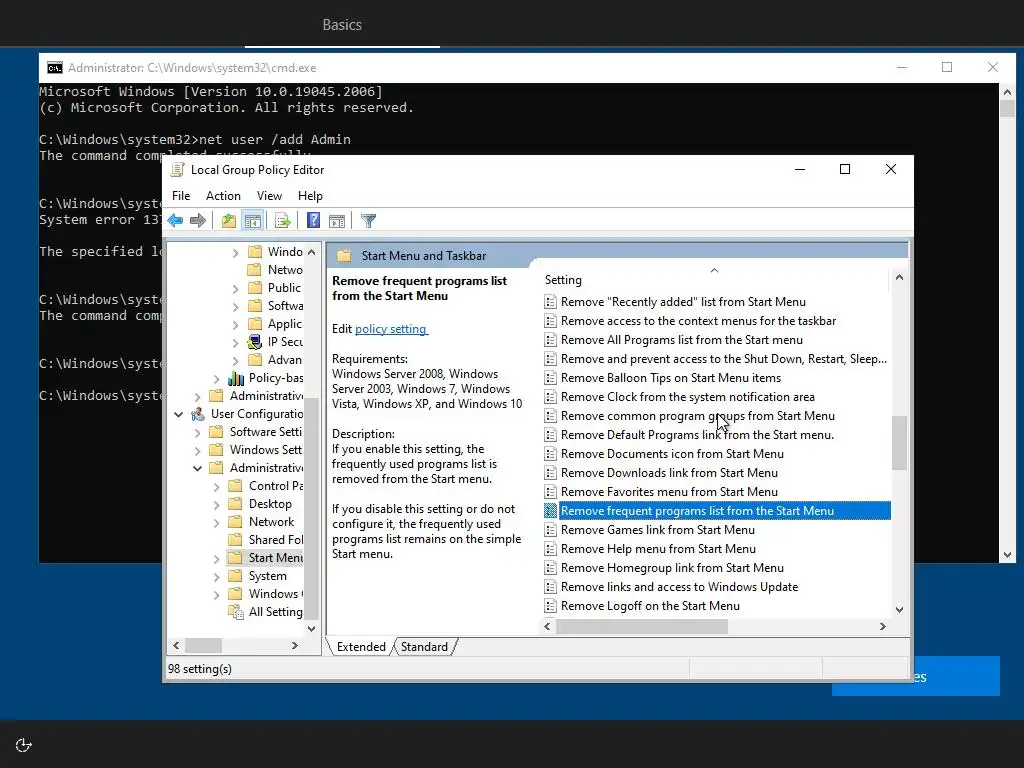Select Remove Homegroup link from Start Menu
Image resolution: width=1024 pixels, height=768 pixels.
tap(672, 568)
